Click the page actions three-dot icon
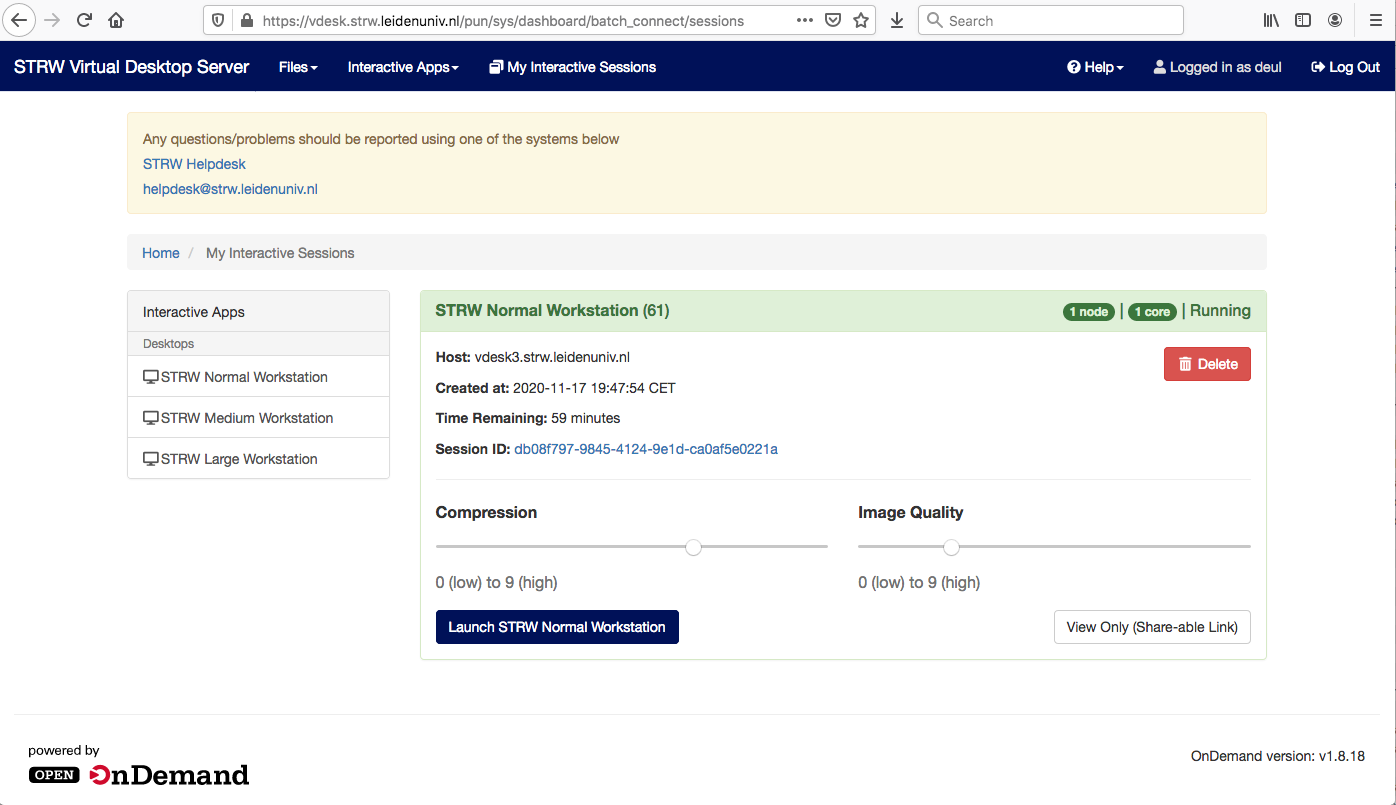Viewport: 1396px width, 805px height. (805, 20)
